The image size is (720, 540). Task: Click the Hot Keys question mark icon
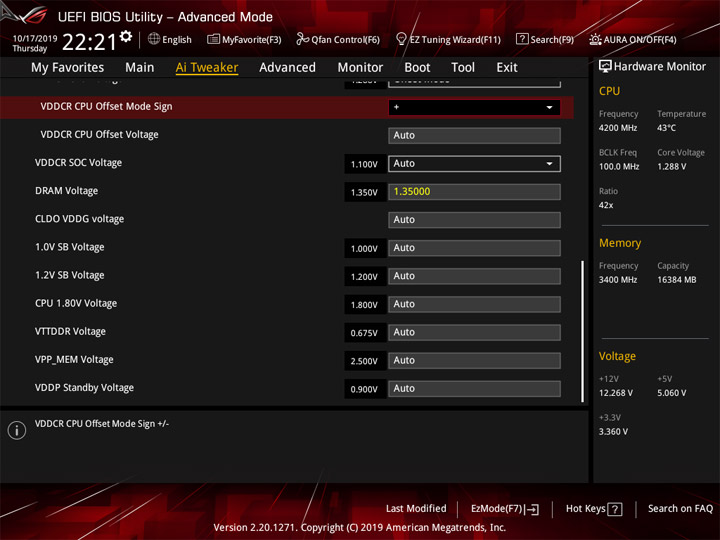(x=615, y=509)
